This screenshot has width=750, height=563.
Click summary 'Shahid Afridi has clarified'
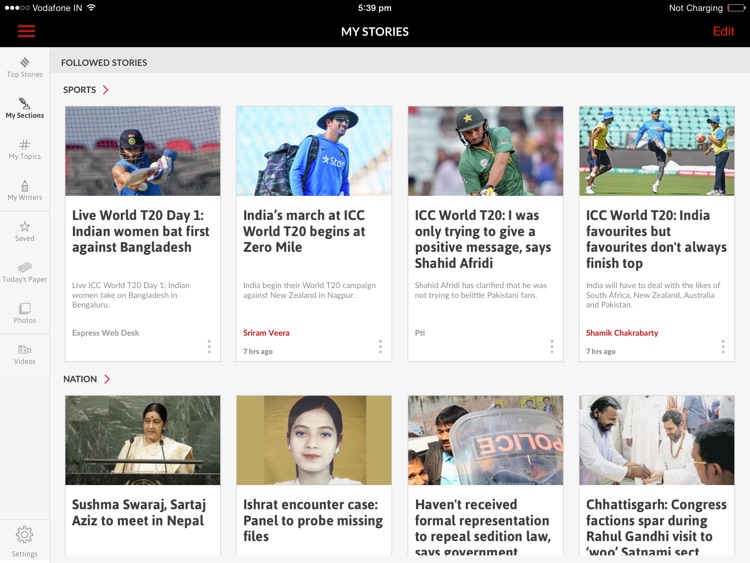[480, 290]
